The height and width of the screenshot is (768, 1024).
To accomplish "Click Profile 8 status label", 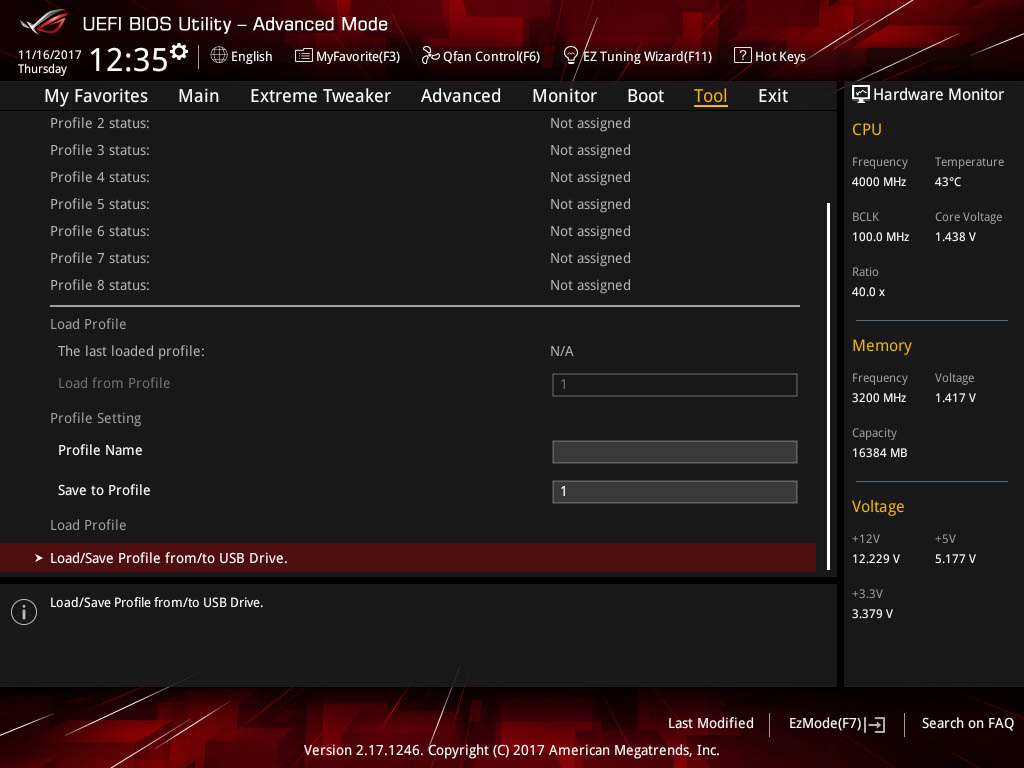I will tap(100, 285).
